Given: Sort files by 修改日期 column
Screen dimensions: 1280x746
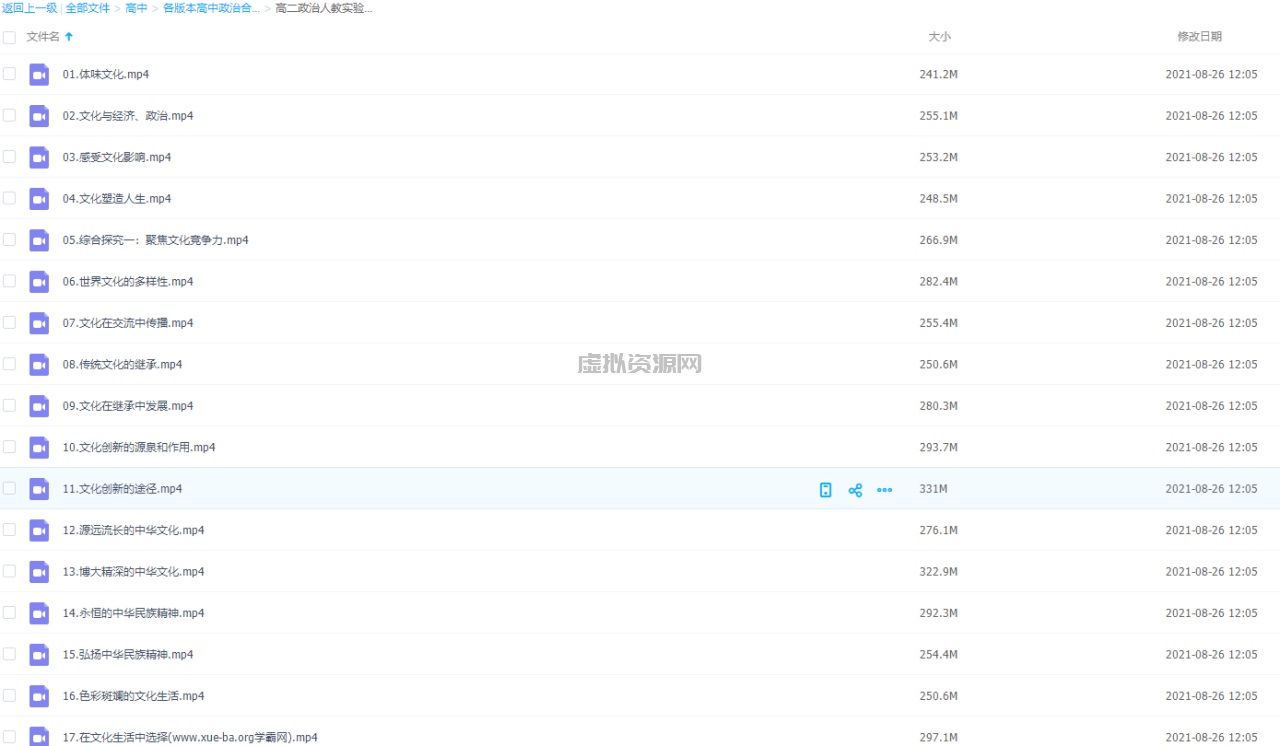Looking at the screenshot, I should tap(1199, 37).
